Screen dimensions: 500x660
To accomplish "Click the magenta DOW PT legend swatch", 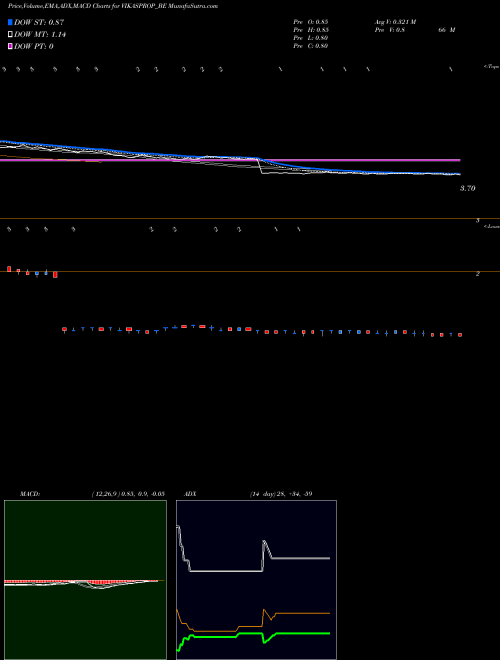I will [10, 46].
